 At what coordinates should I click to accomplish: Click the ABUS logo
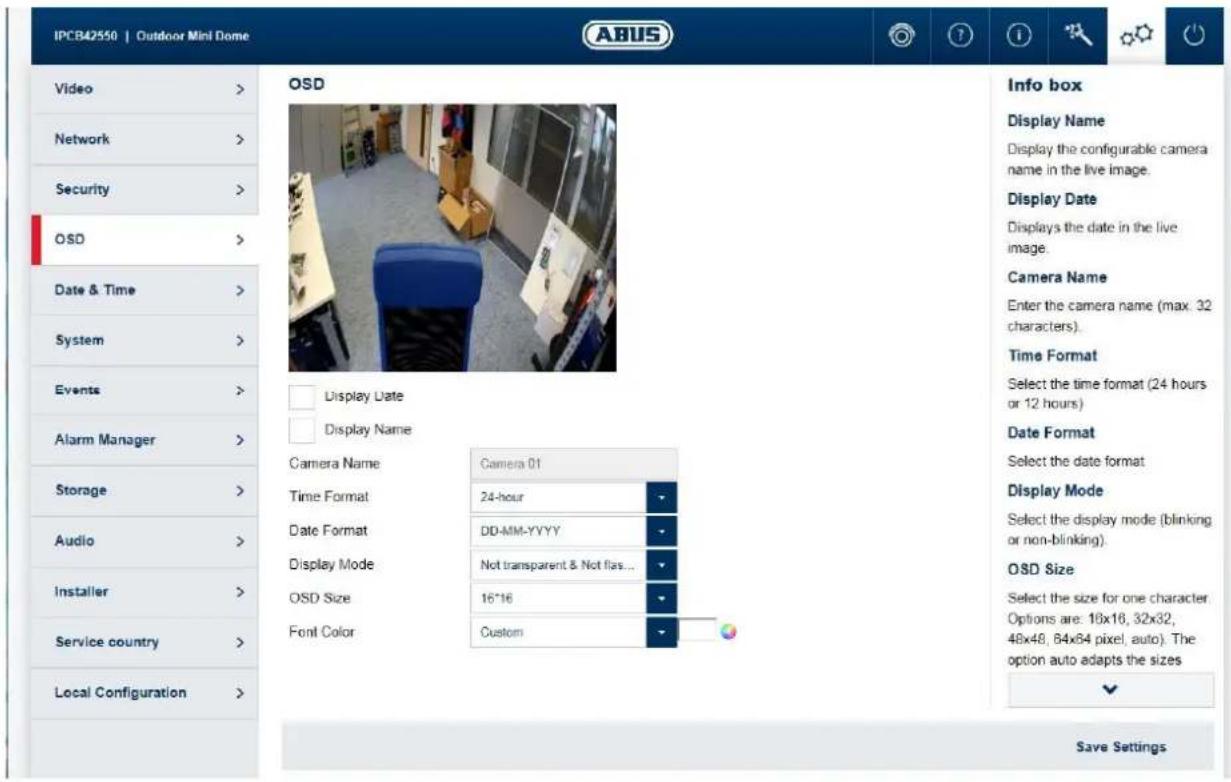(626, 36)
